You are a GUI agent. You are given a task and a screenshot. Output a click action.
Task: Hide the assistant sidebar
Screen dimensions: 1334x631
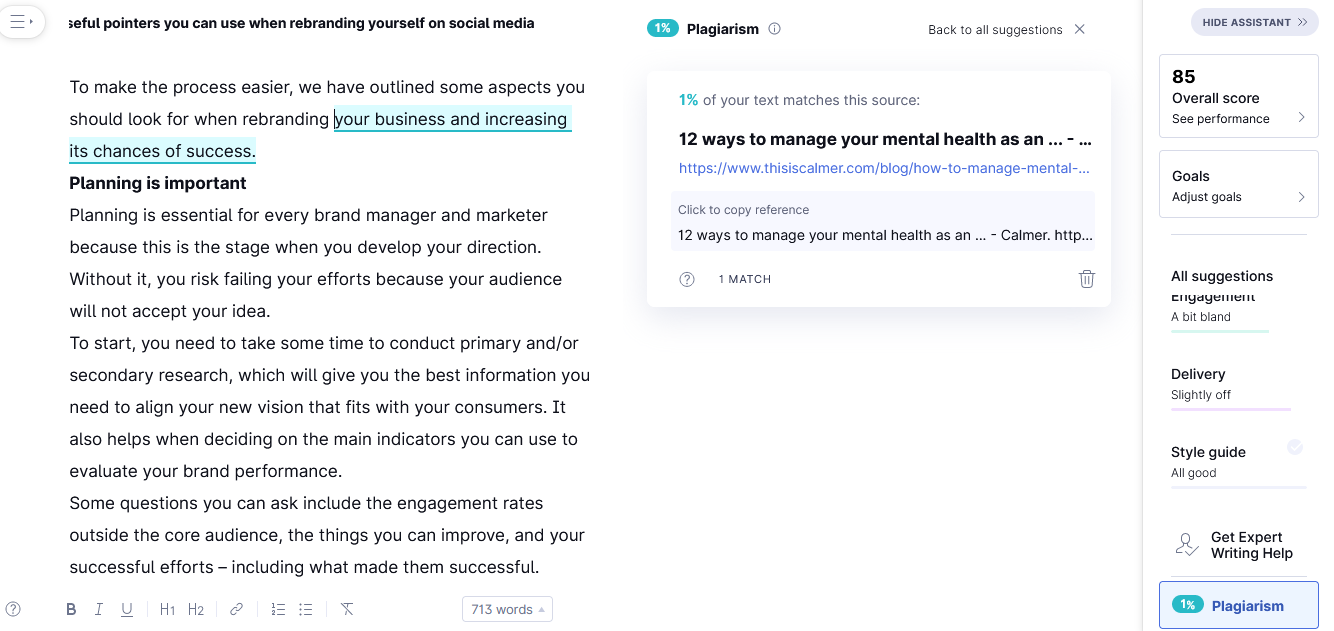pyautogui.click(x=1254, y=22)
